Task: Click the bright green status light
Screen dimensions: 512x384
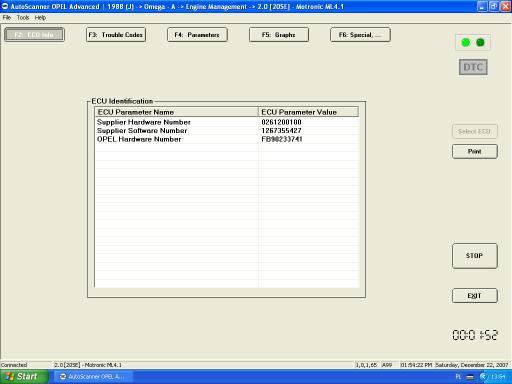Action: (466, 42)
